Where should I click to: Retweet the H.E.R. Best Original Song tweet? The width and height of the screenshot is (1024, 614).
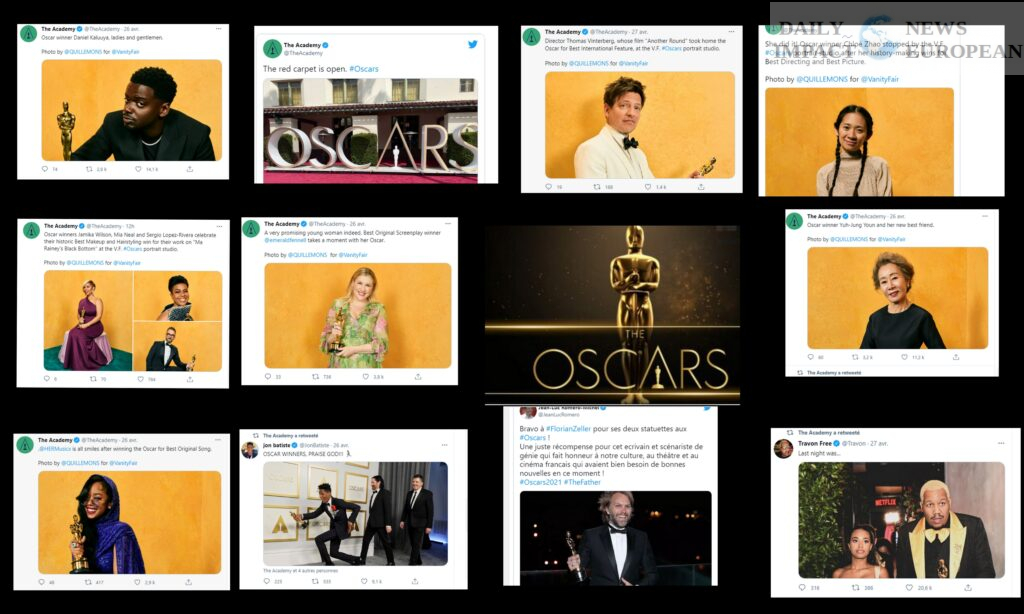click(x=88, y=582)
